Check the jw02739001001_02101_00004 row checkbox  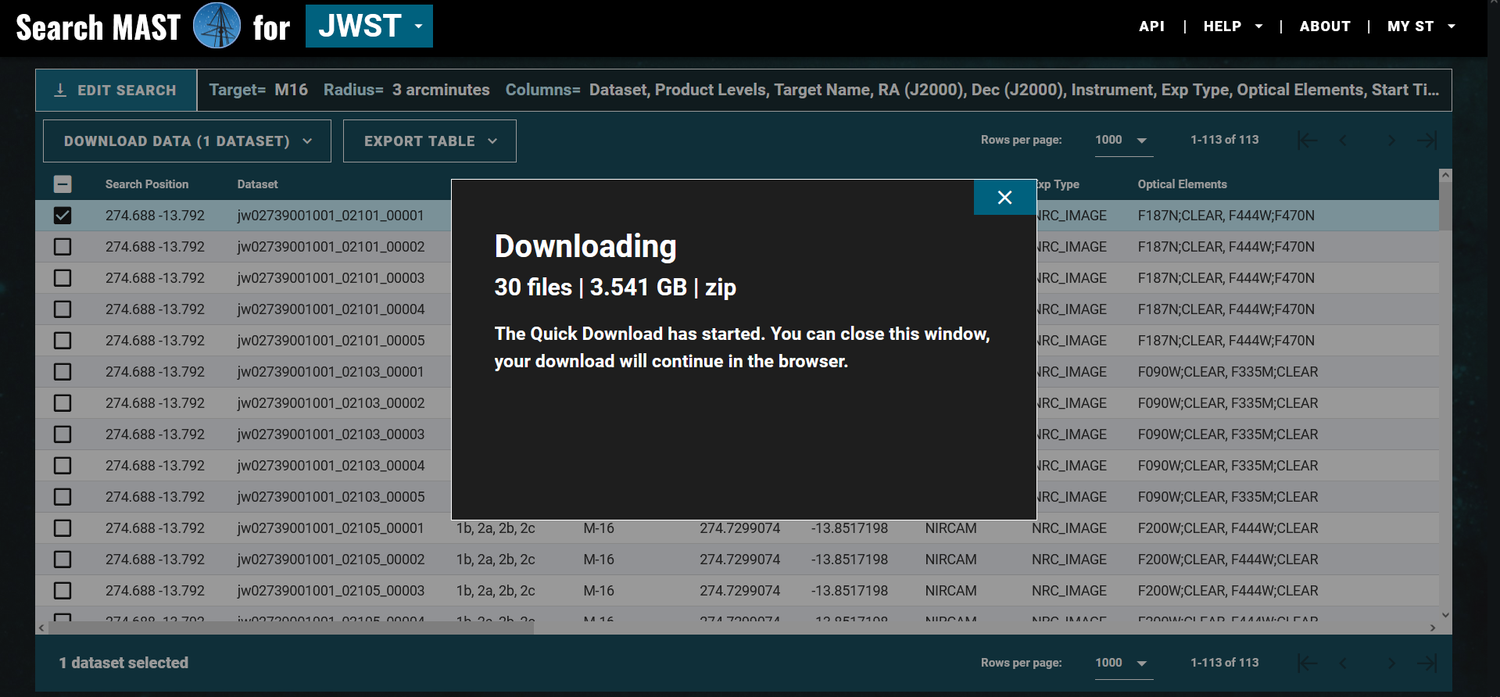click(x=62, y=309)
